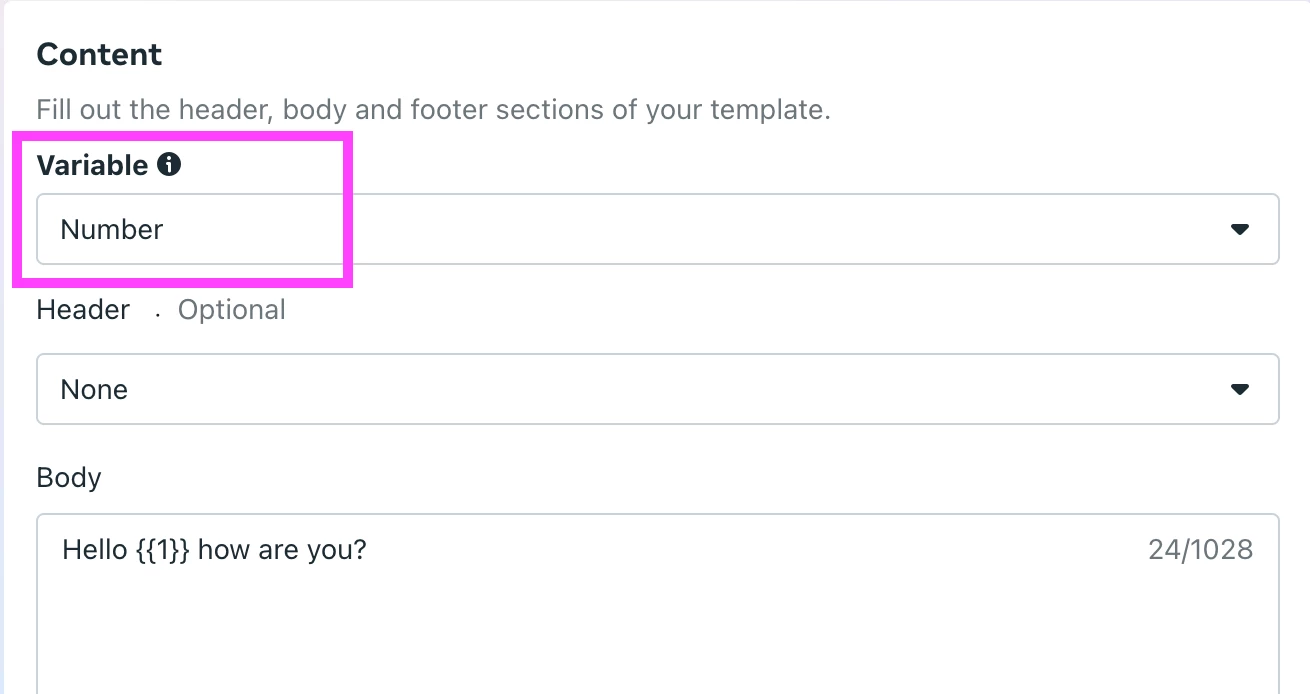Click the 'Header' field label
The height and width of the screenshot is (694, 1310).
83,310
